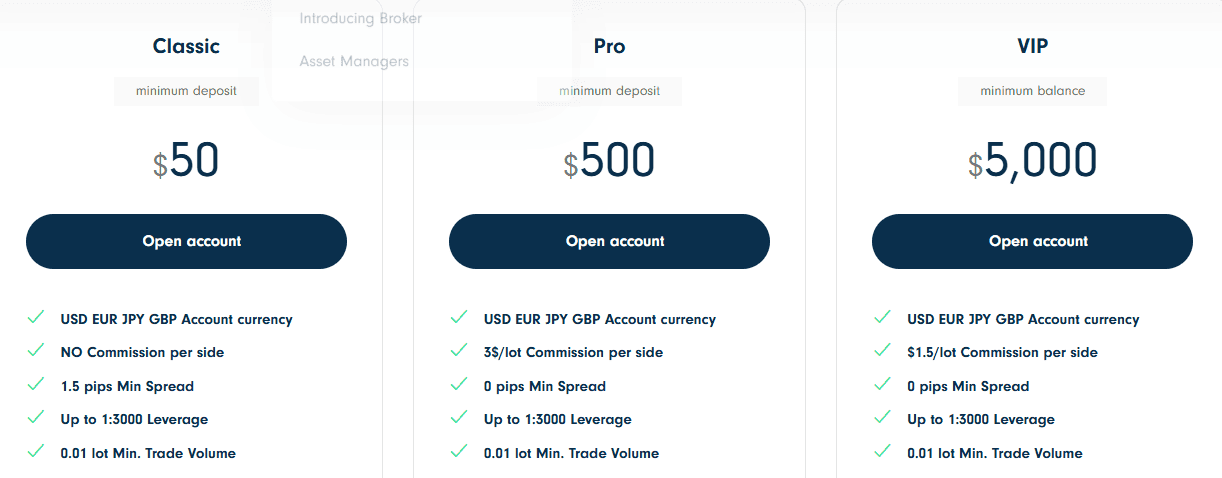Click the VIP plan heading
The height and width of the screenshot is (478, 1222).
tap(1032, 46)
